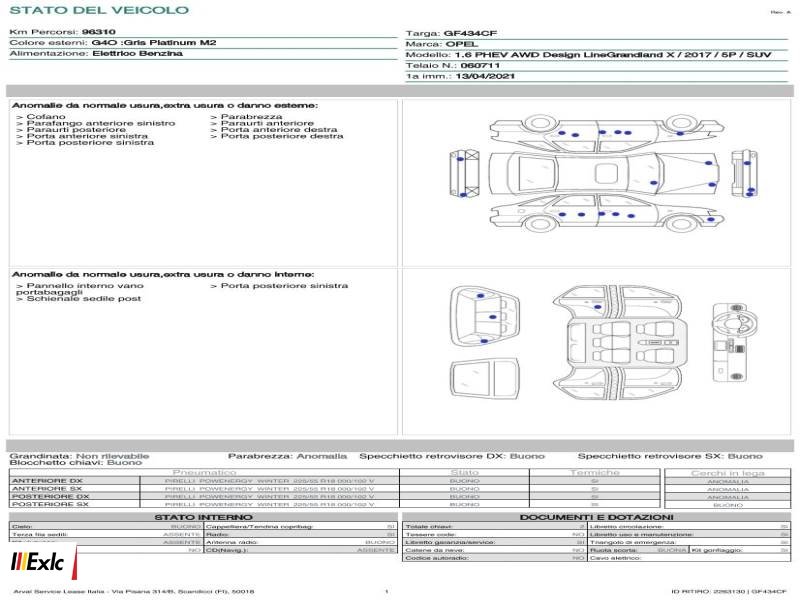Click 'Porta posteriore destra' entry
The height and width of the screenshot is (600, 800).
point(277,136)
